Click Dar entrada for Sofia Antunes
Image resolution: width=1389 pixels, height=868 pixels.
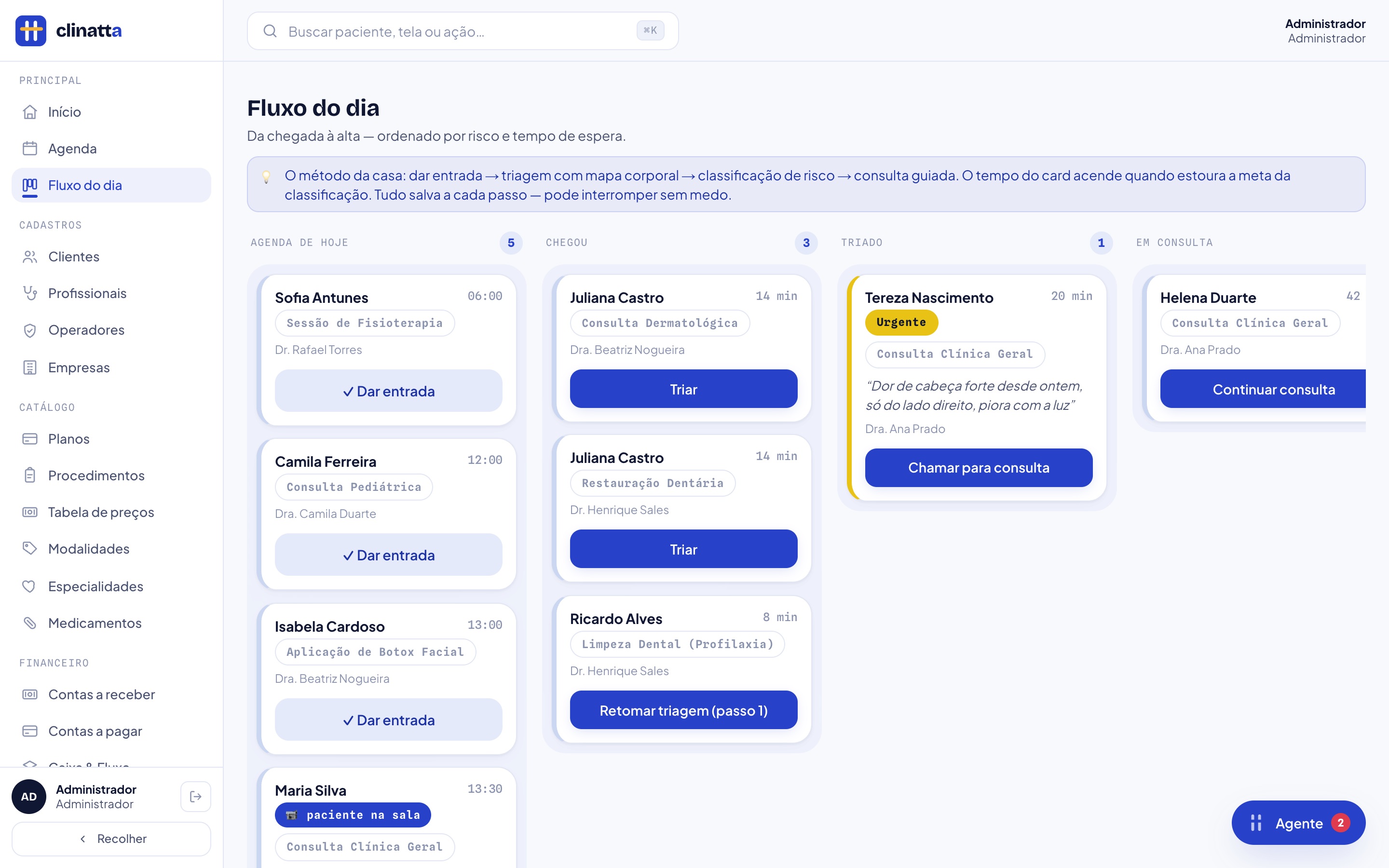389,391
